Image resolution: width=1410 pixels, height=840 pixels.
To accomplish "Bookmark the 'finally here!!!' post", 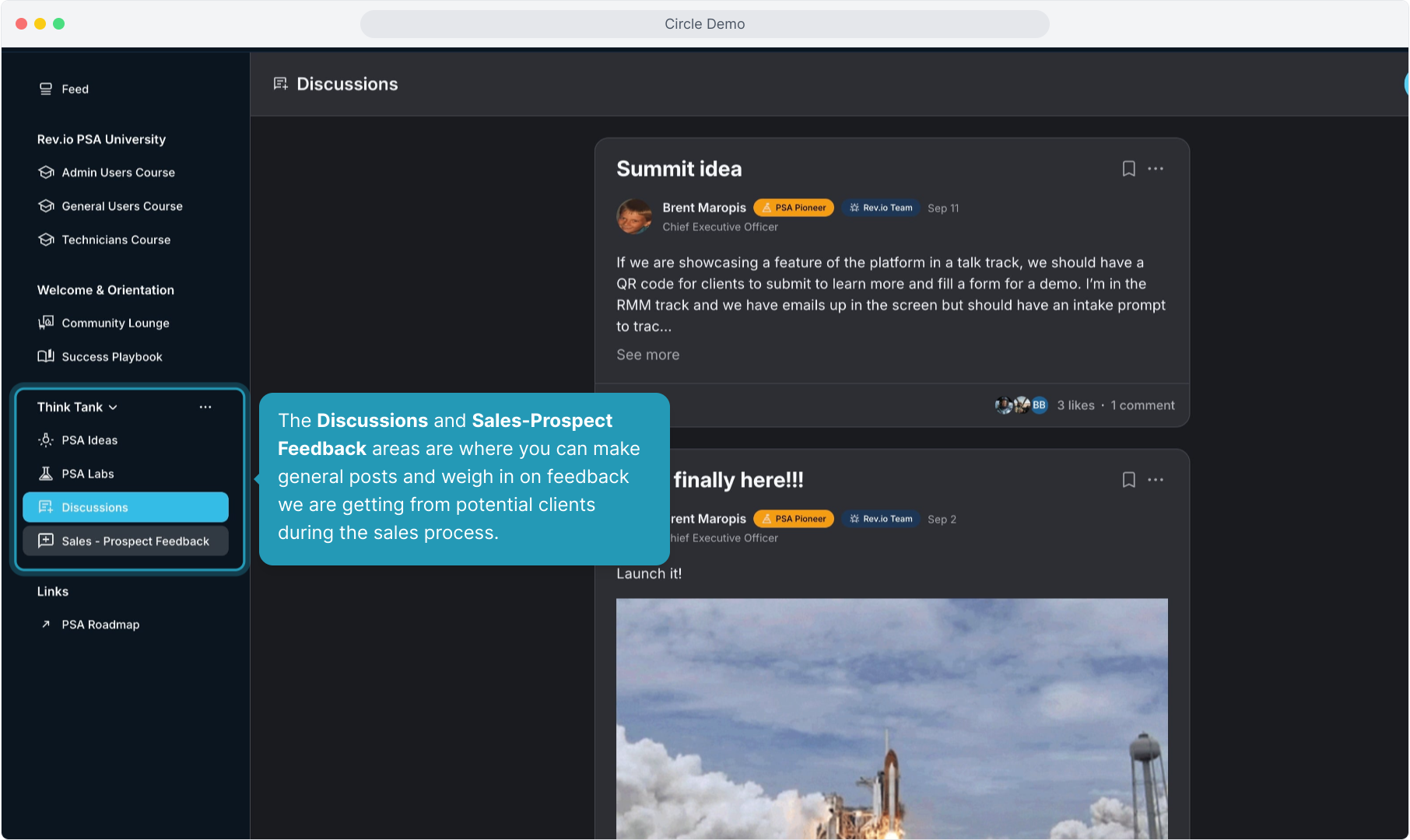I will coord(1128,480).
